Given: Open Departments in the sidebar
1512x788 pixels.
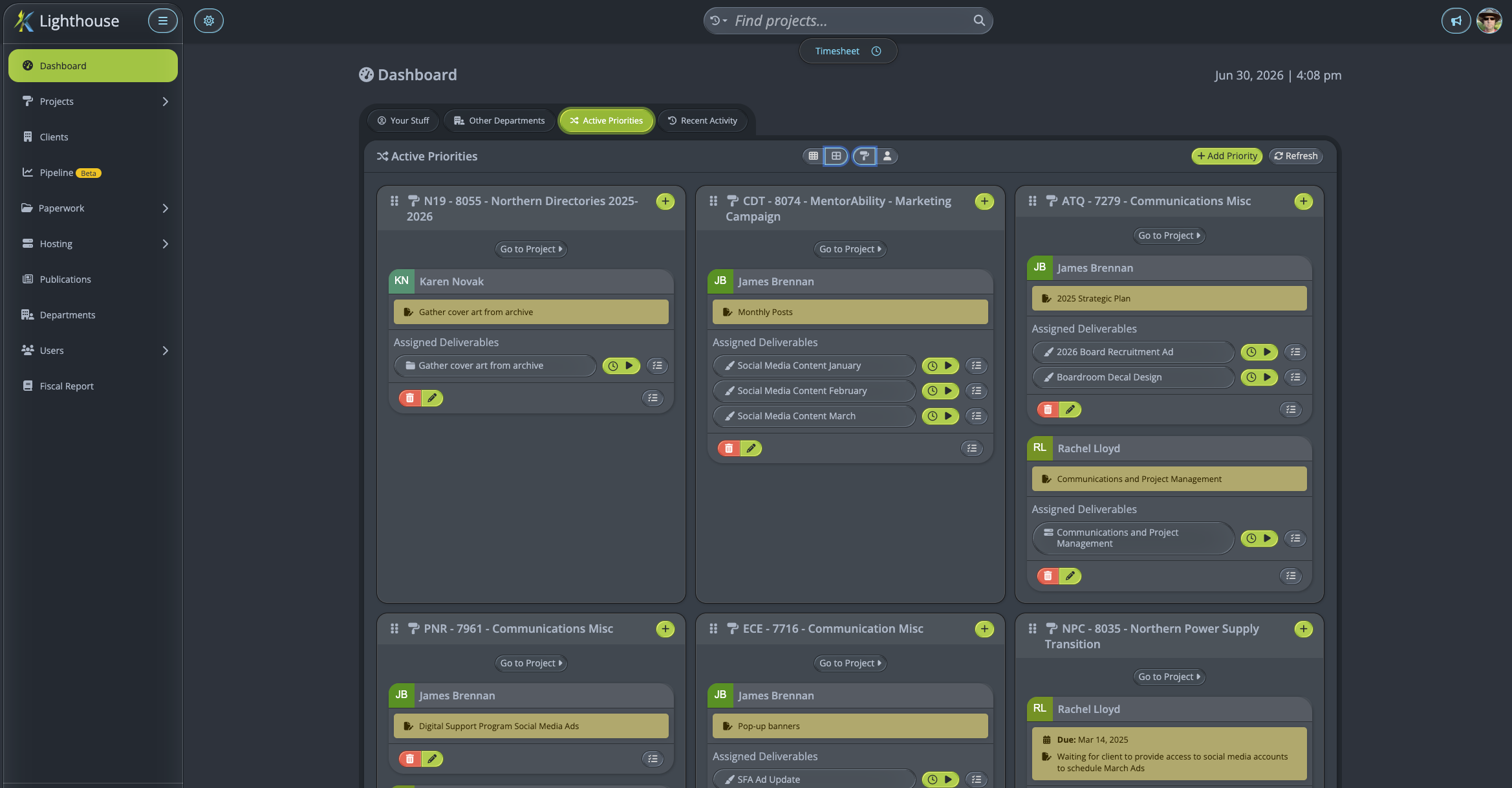Looking at the screenshot, I should pyautogui.click(x=93, y=315).
